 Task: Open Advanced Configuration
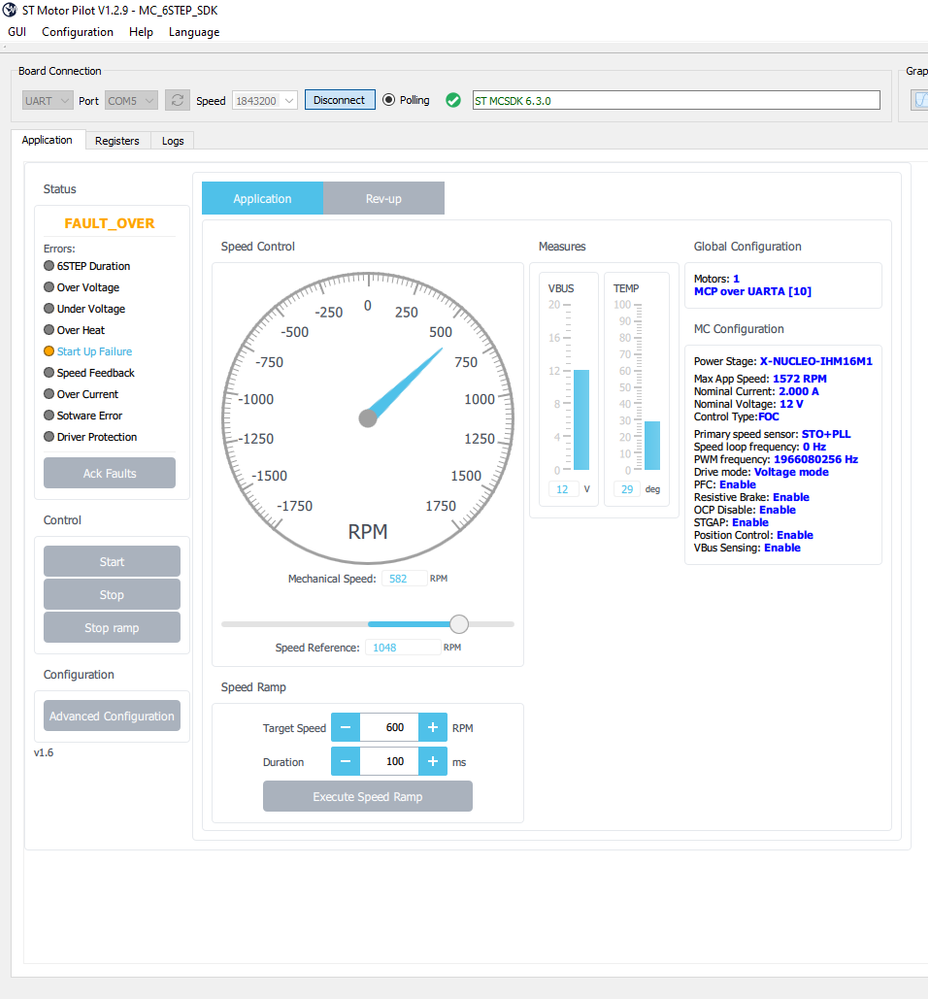coord(112,715)
